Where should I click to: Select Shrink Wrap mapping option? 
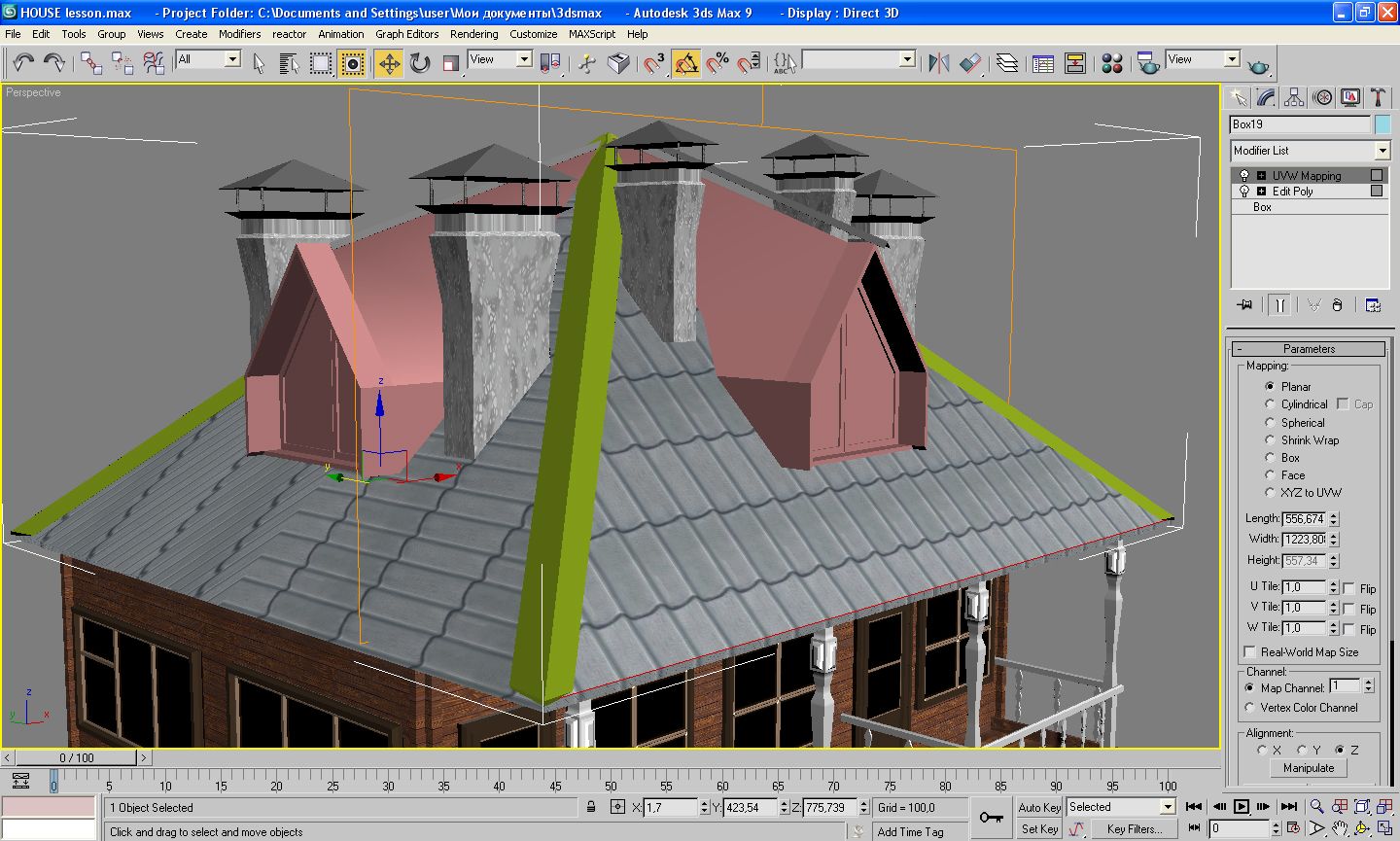tap(1270, 439)
